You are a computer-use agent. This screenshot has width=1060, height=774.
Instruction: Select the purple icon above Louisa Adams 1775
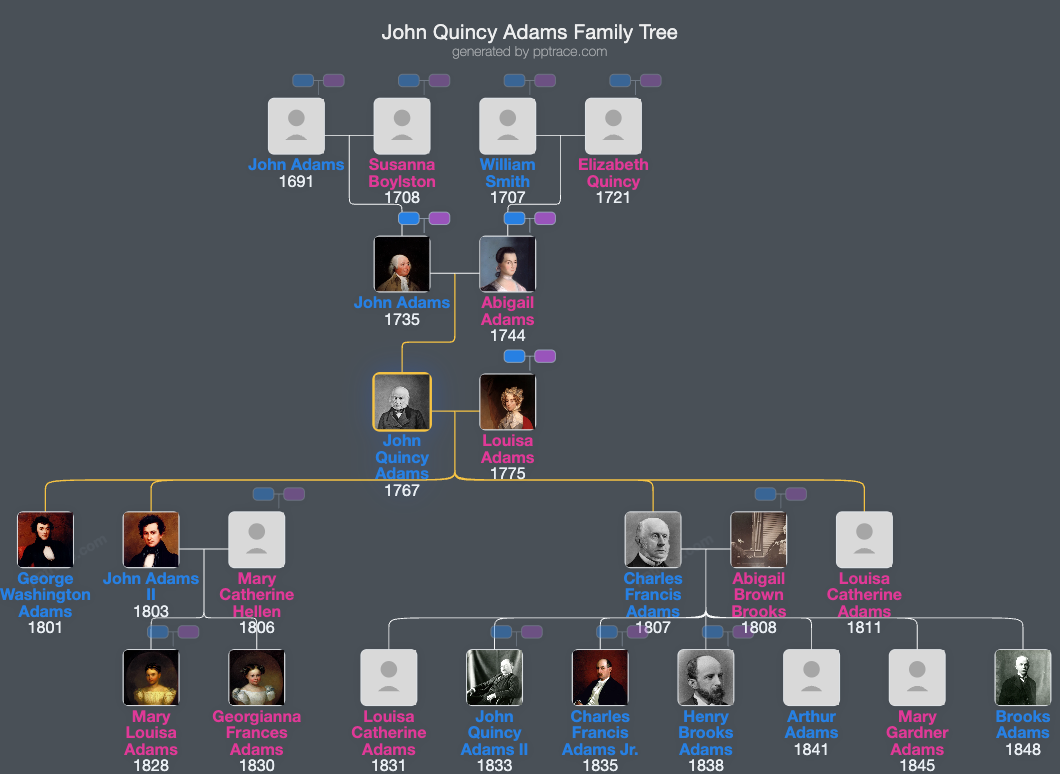[x=546, y=354]
